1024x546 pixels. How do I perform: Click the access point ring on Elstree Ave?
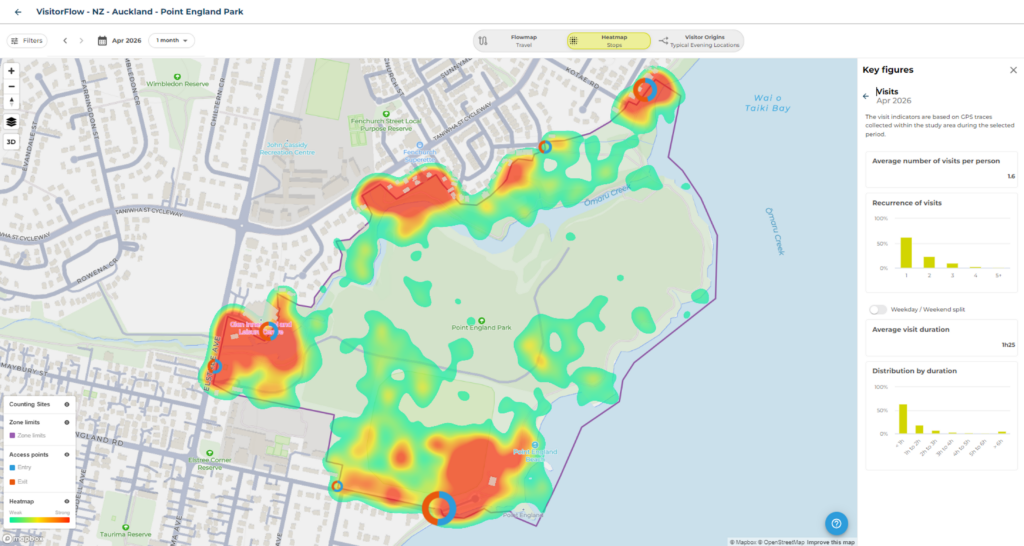(x=214, y=366)
